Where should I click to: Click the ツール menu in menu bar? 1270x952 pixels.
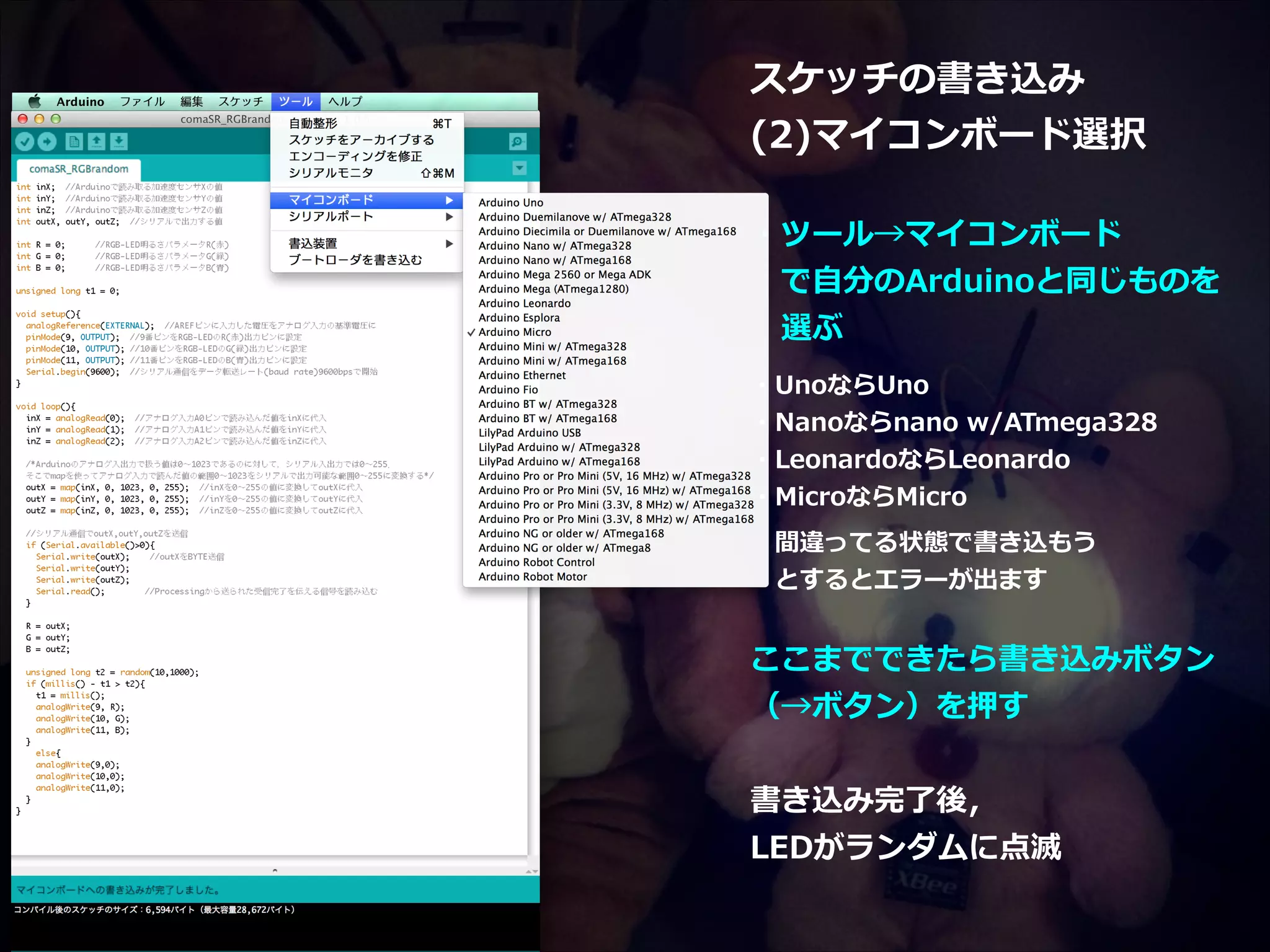pyautogui.click(x=296, y=102)
